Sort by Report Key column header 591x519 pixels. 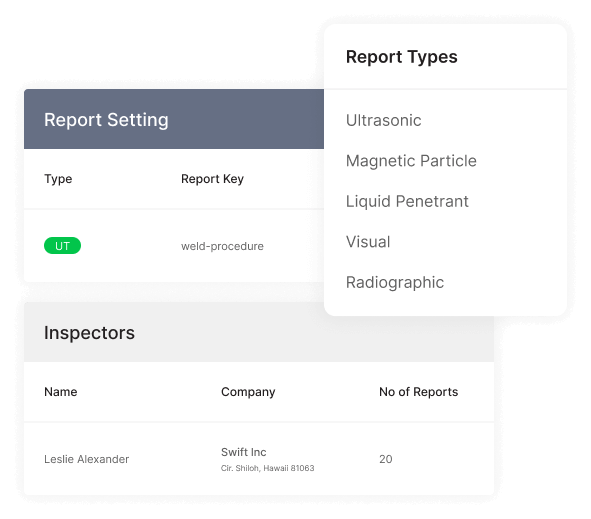212,179
